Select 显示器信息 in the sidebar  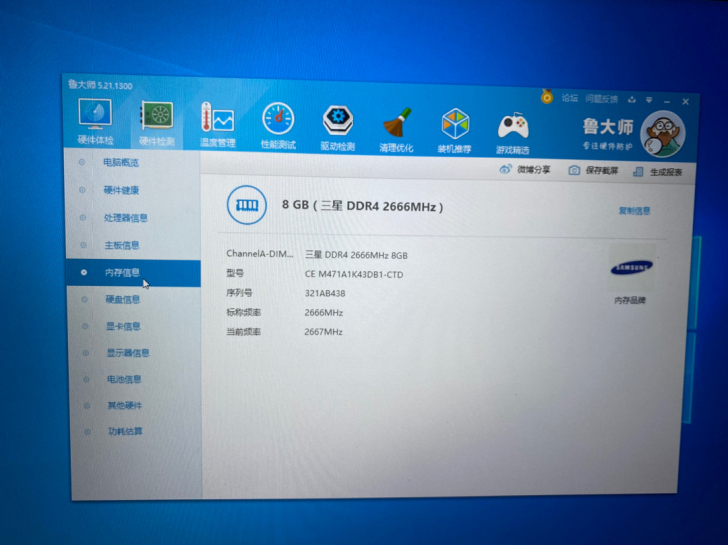128,353
